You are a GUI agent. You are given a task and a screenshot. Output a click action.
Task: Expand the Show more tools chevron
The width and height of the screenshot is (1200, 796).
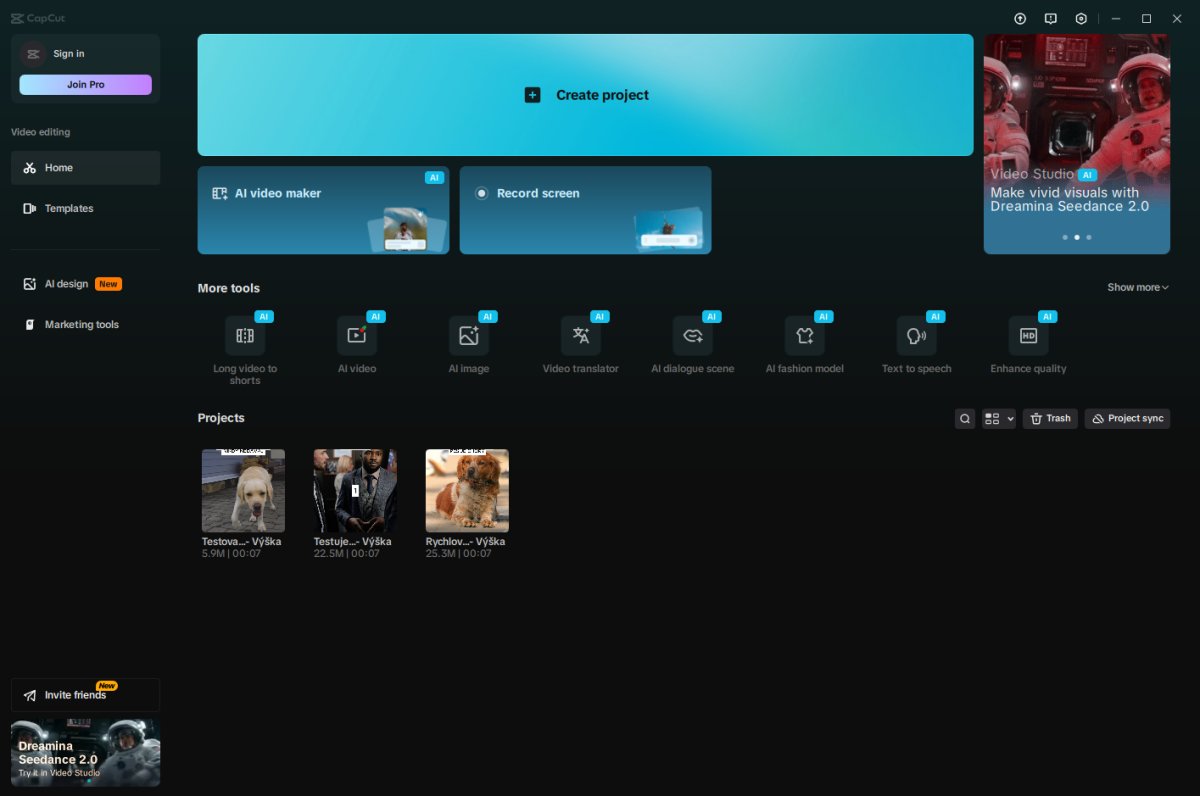1138,288
